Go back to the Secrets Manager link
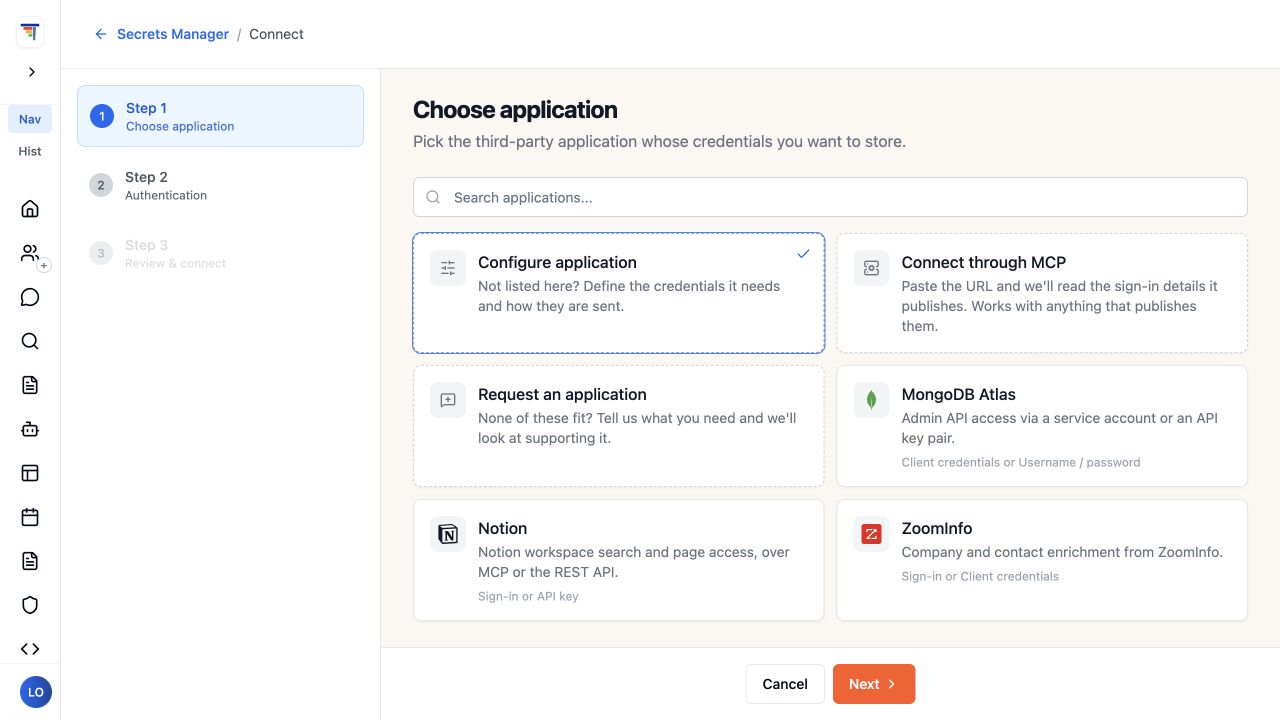The width and height of the screenshot is (1280, 720). [173, 34]
